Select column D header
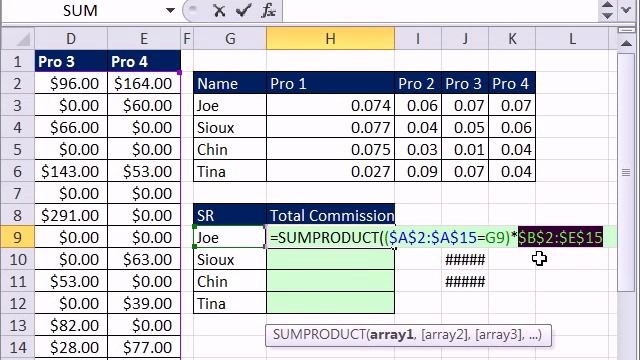Viewport: 640px width, 360px height. (x=71, y=39)
